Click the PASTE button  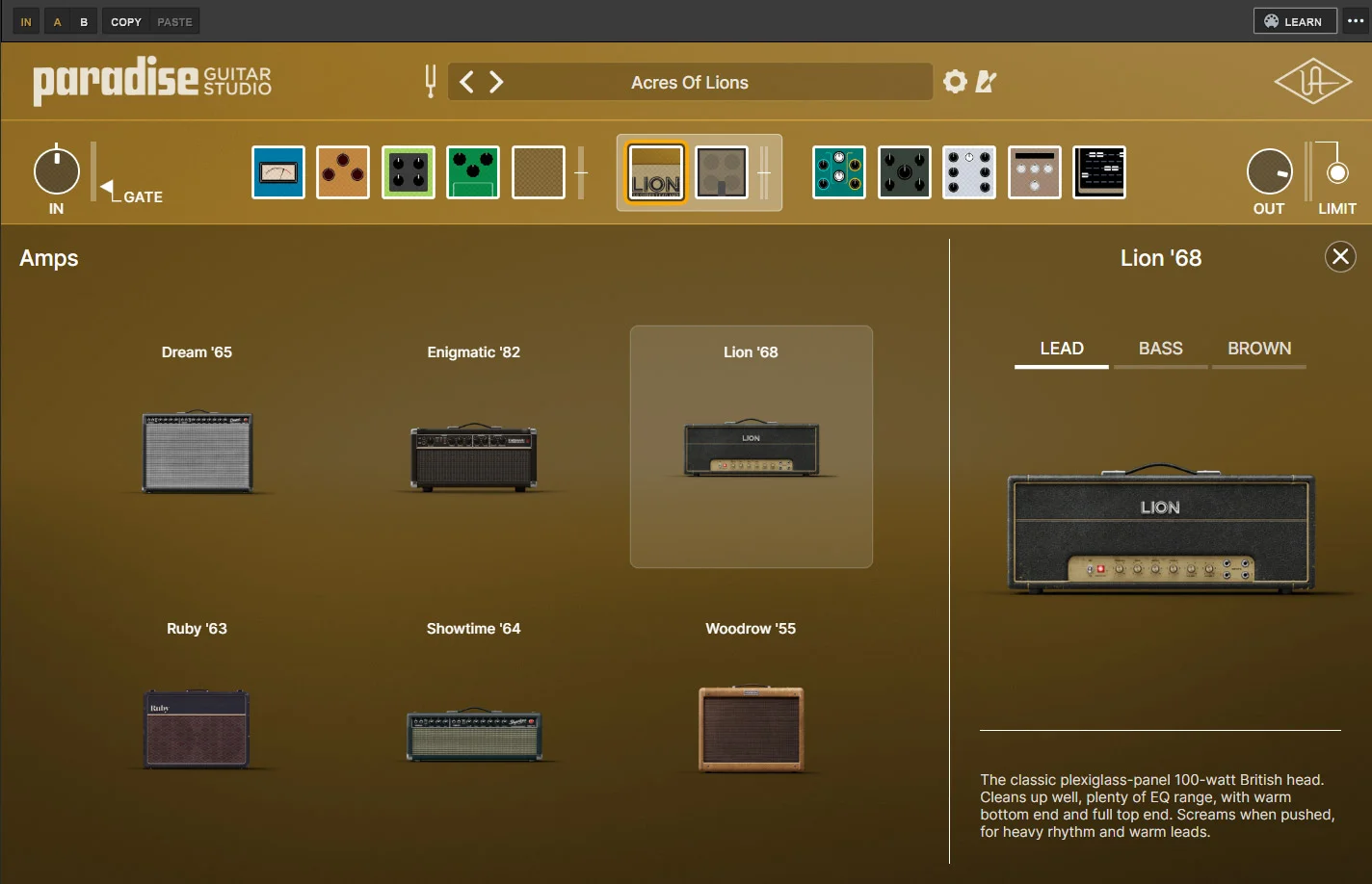tap(174, 21)
